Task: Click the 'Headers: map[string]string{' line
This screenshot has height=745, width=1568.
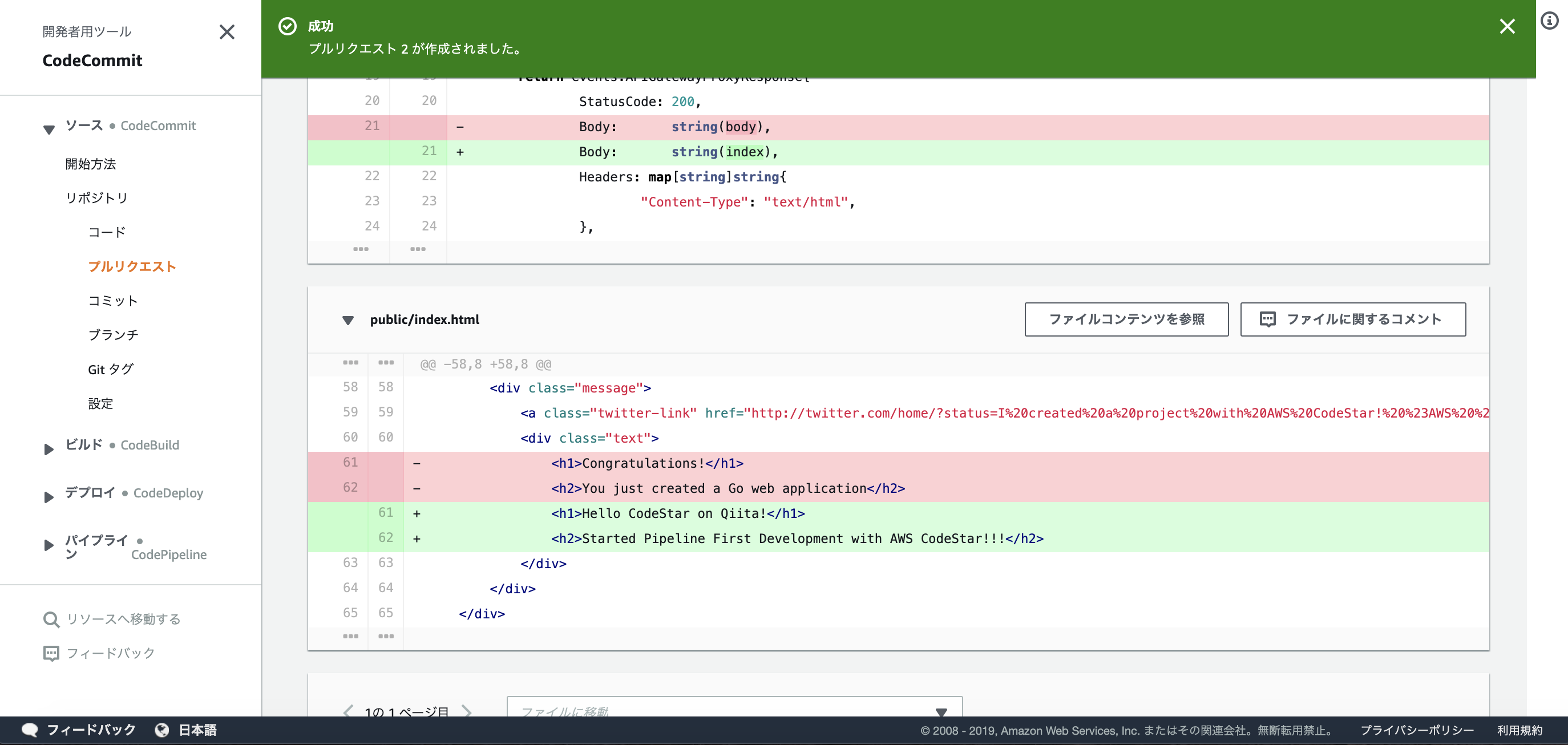Action: pos(899,177)
